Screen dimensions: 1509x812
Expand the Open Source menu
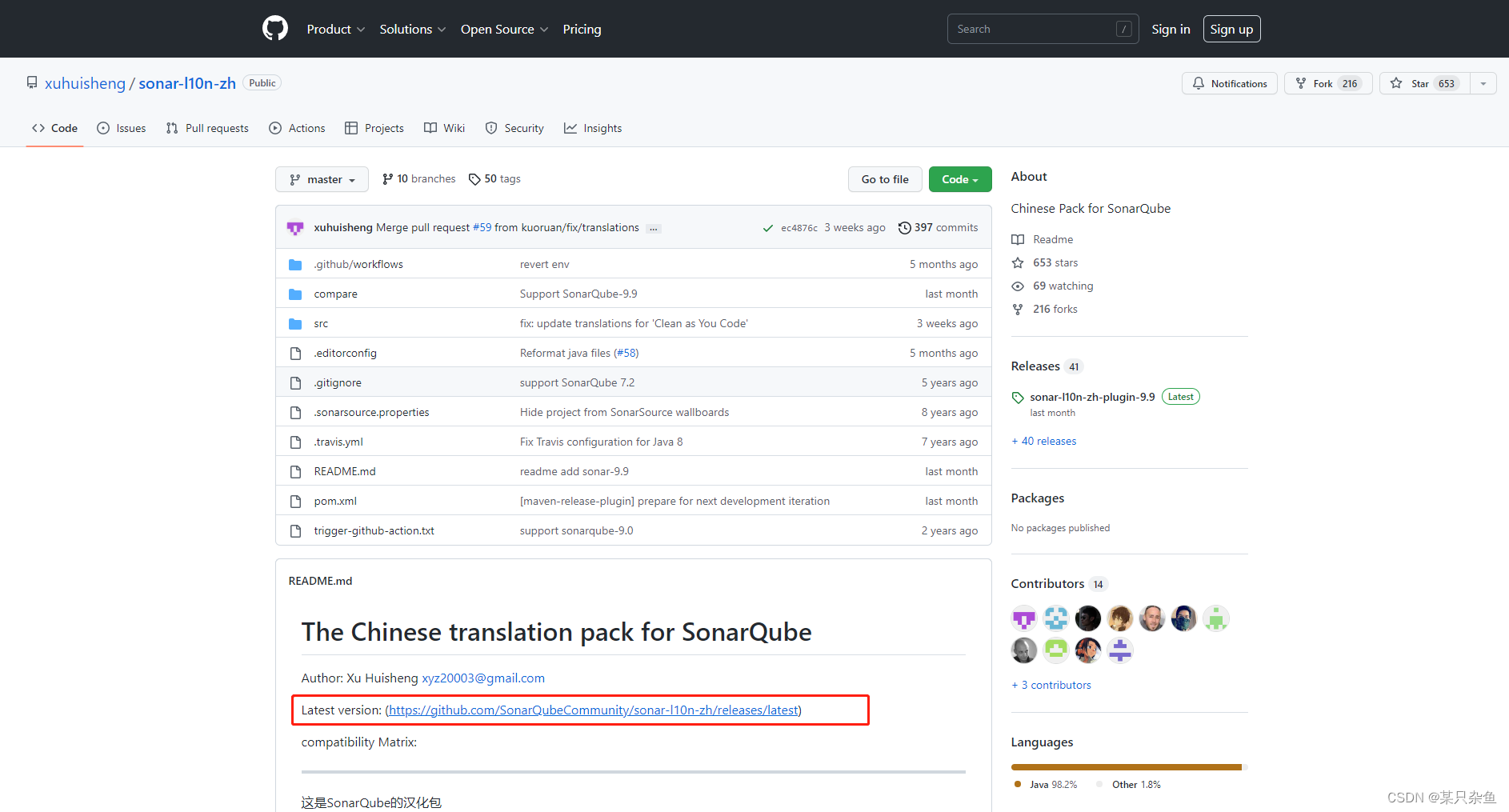tap(505, 29)
